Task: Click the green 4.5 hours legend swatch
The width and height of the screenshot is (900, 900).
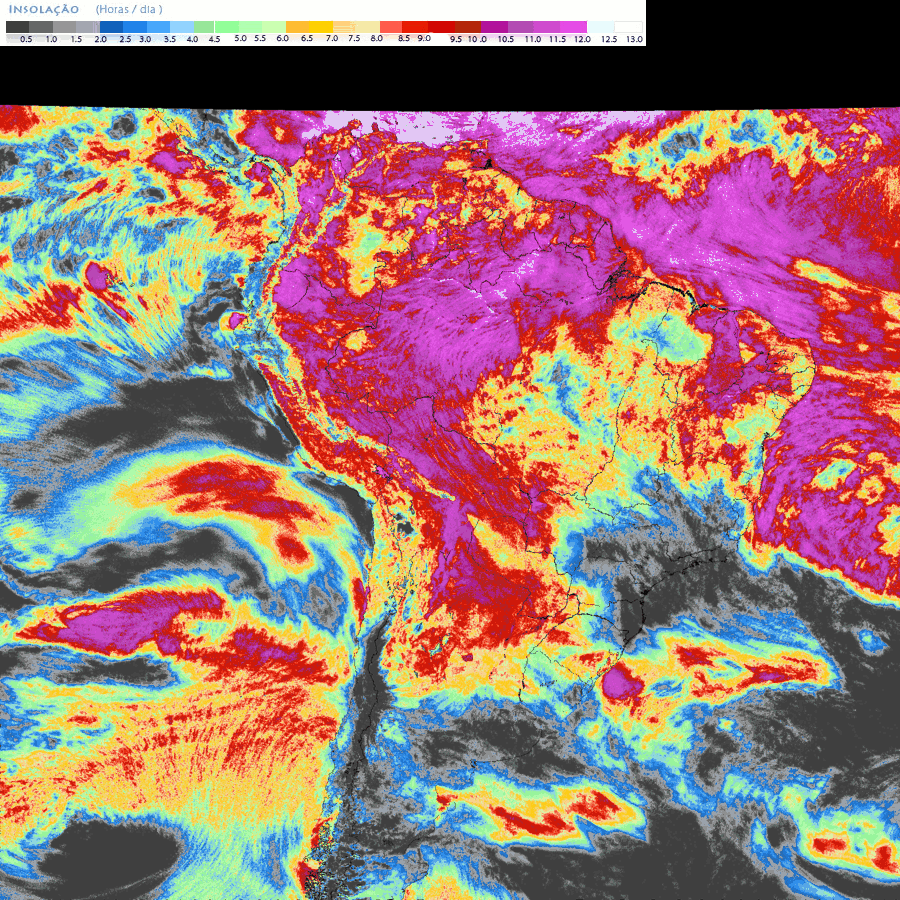Action: pos(204,27)
